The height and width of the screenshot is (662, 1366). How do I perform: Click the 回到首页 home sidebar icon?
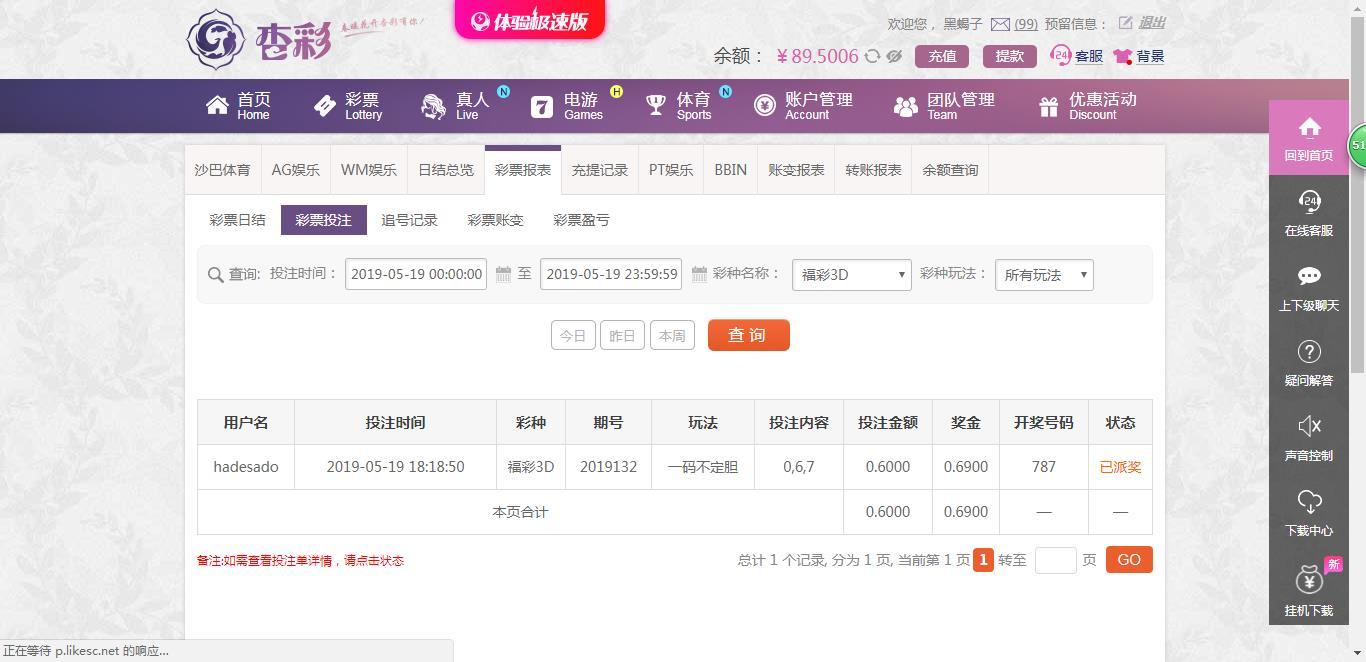(x=1309, y=127)
